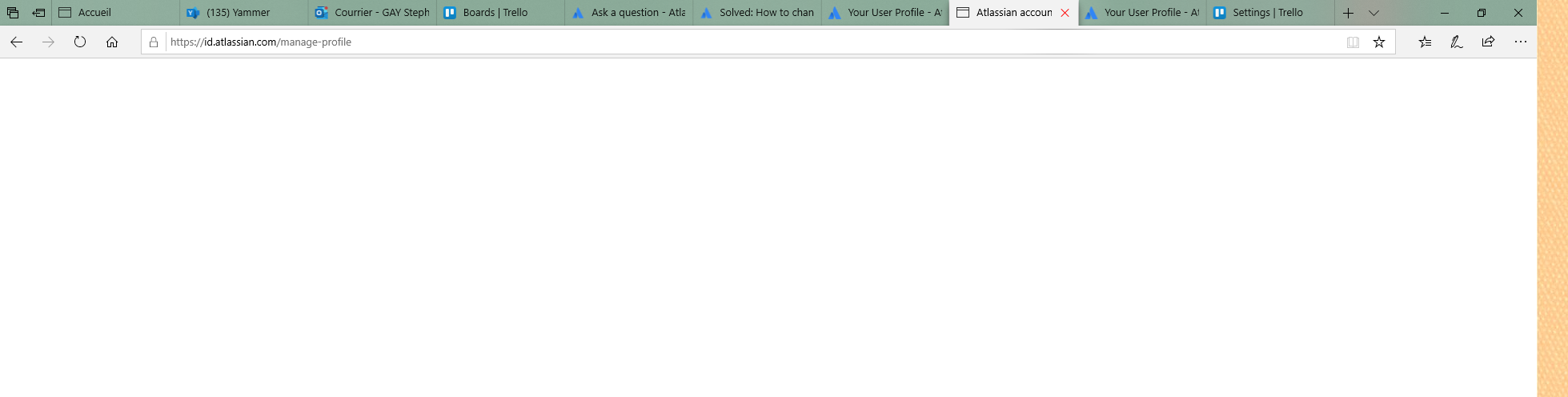Image resolution: width=1568 pixels, height=397 pixels.
Task: Share this page via the share icon
Action: (x=1488, y=42)
